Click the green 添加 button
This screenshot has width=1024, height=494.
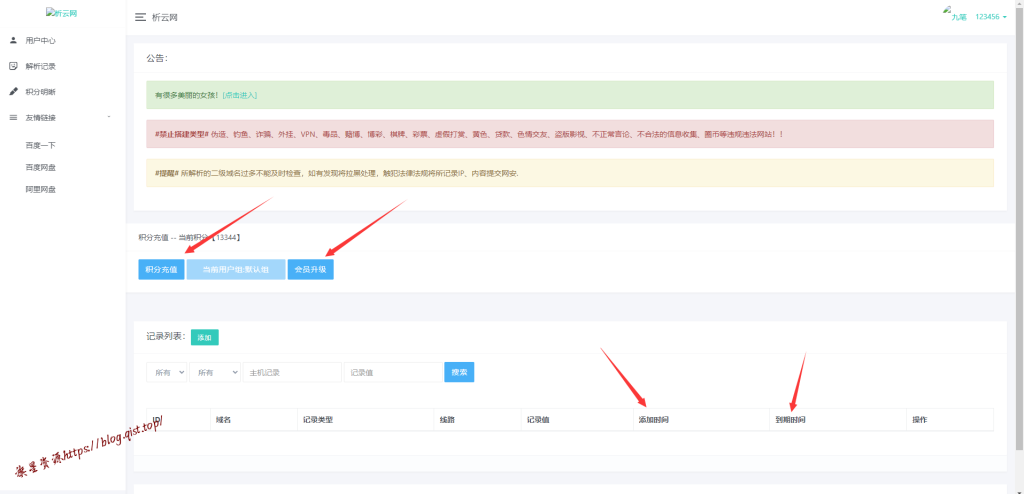click(x=205, y=338)
